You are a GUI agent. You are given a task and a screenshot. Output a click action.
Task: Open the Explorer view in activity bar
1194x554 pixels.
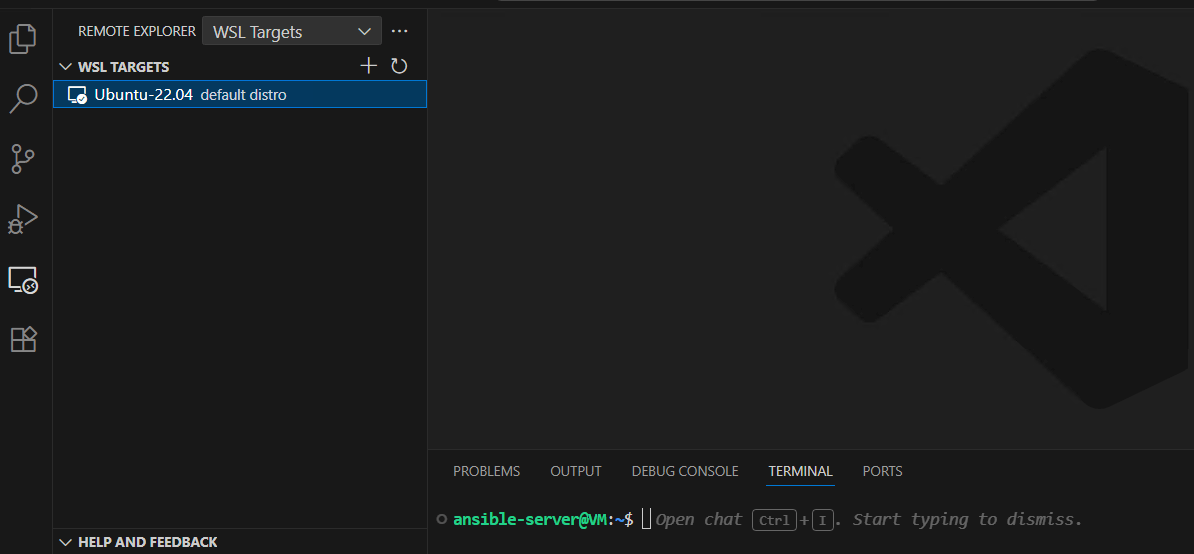[x=23, y=39]
